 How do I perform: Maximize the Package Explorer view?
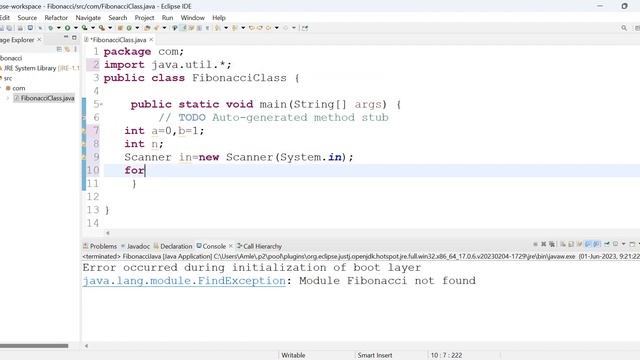[74, 37]
